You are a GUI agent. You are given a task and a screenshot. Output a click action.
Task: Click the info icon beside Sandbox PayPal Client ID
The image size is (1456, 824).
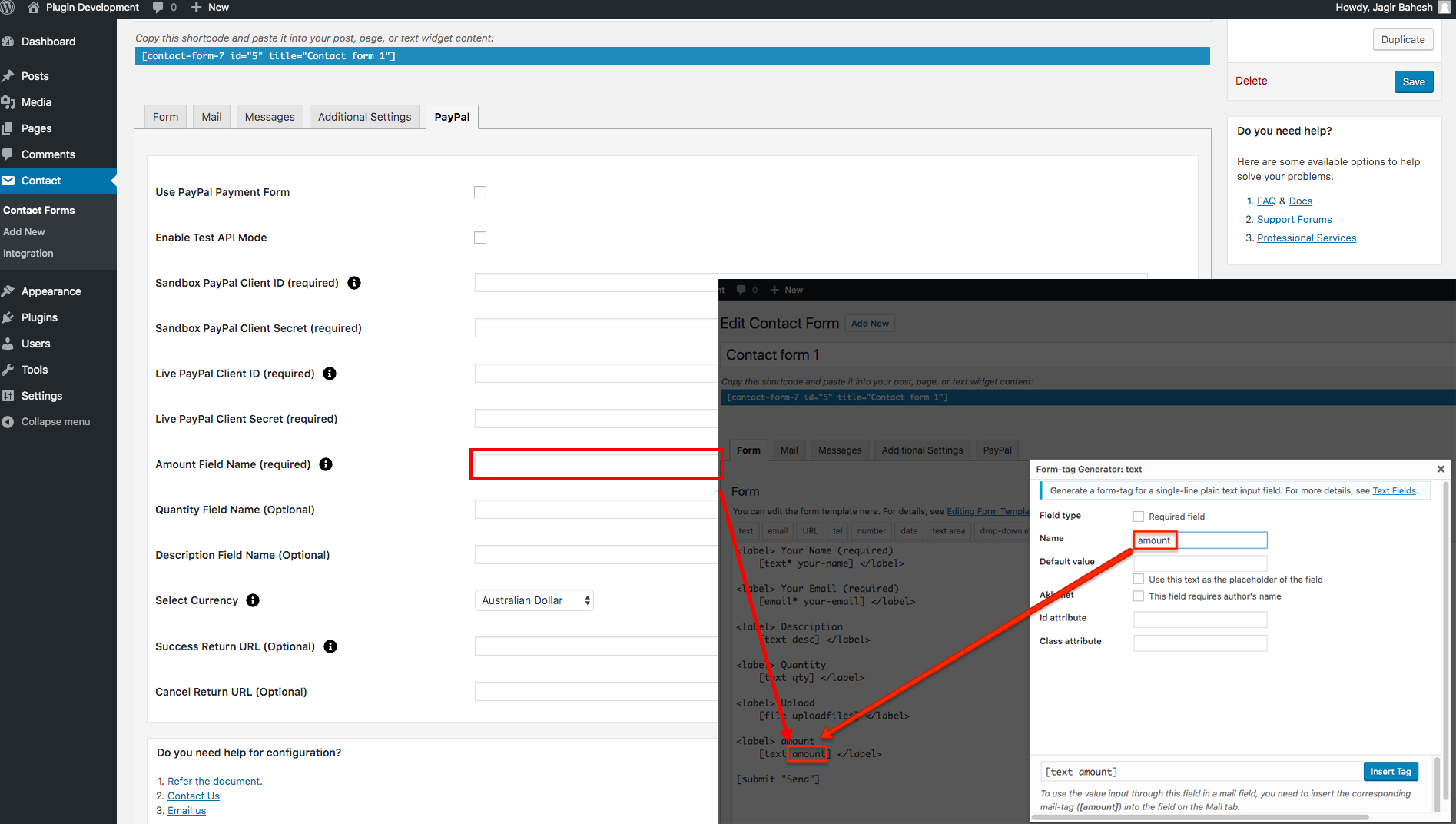coord(354,283)
